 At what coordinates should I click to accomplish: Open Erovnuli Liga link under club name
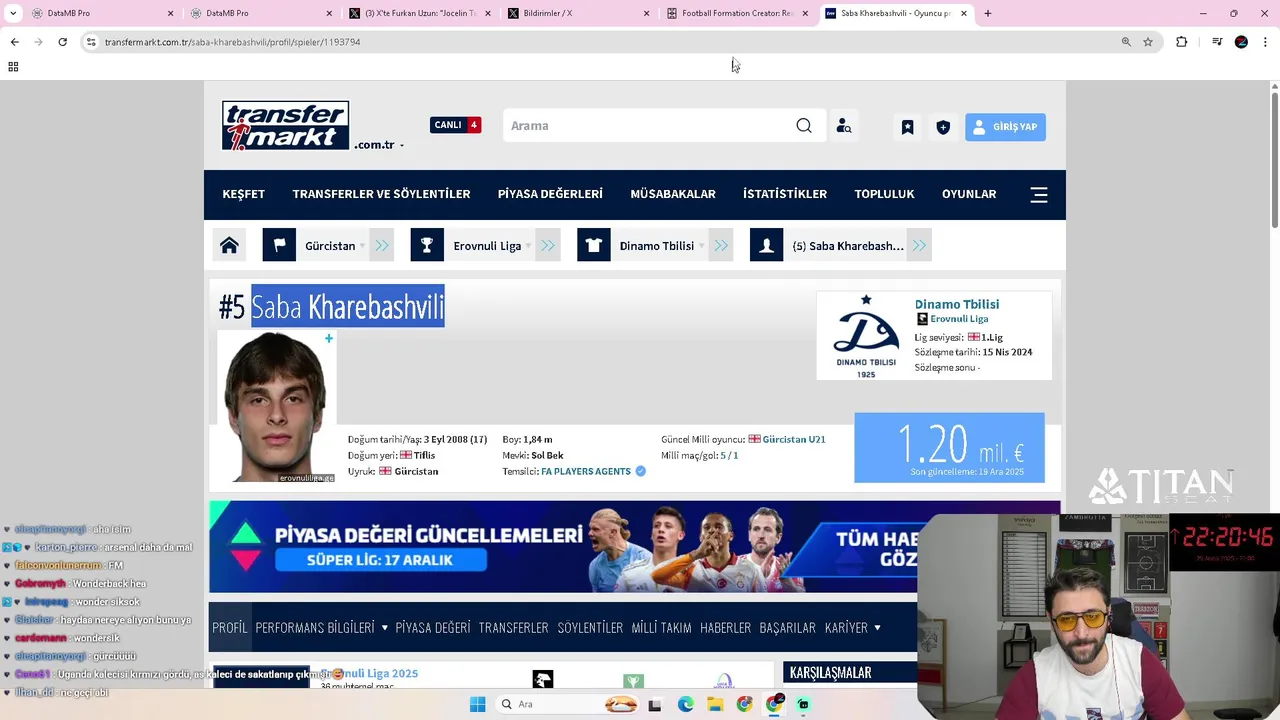click(959, 319)
